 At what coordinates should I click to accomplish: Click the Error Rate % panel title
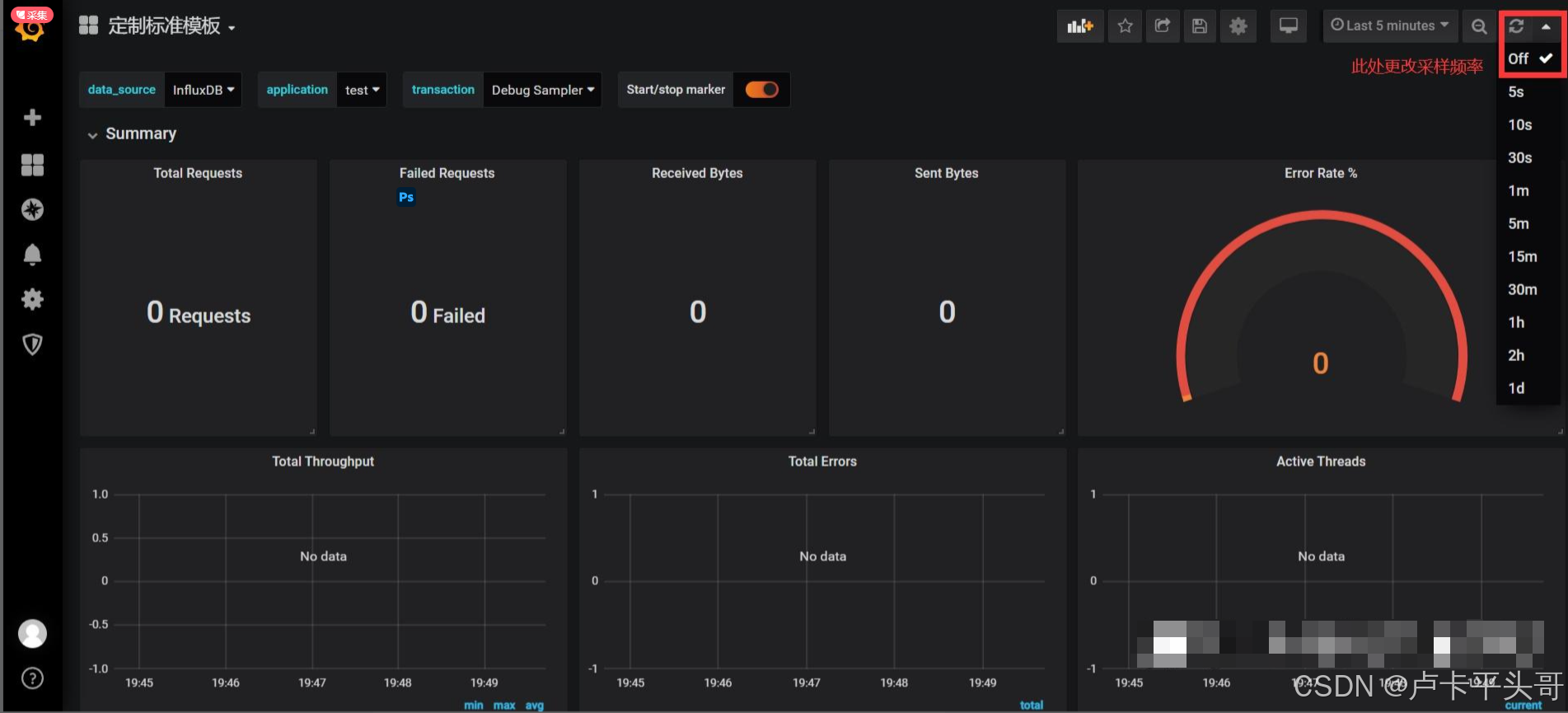[x=1321, y=173]
